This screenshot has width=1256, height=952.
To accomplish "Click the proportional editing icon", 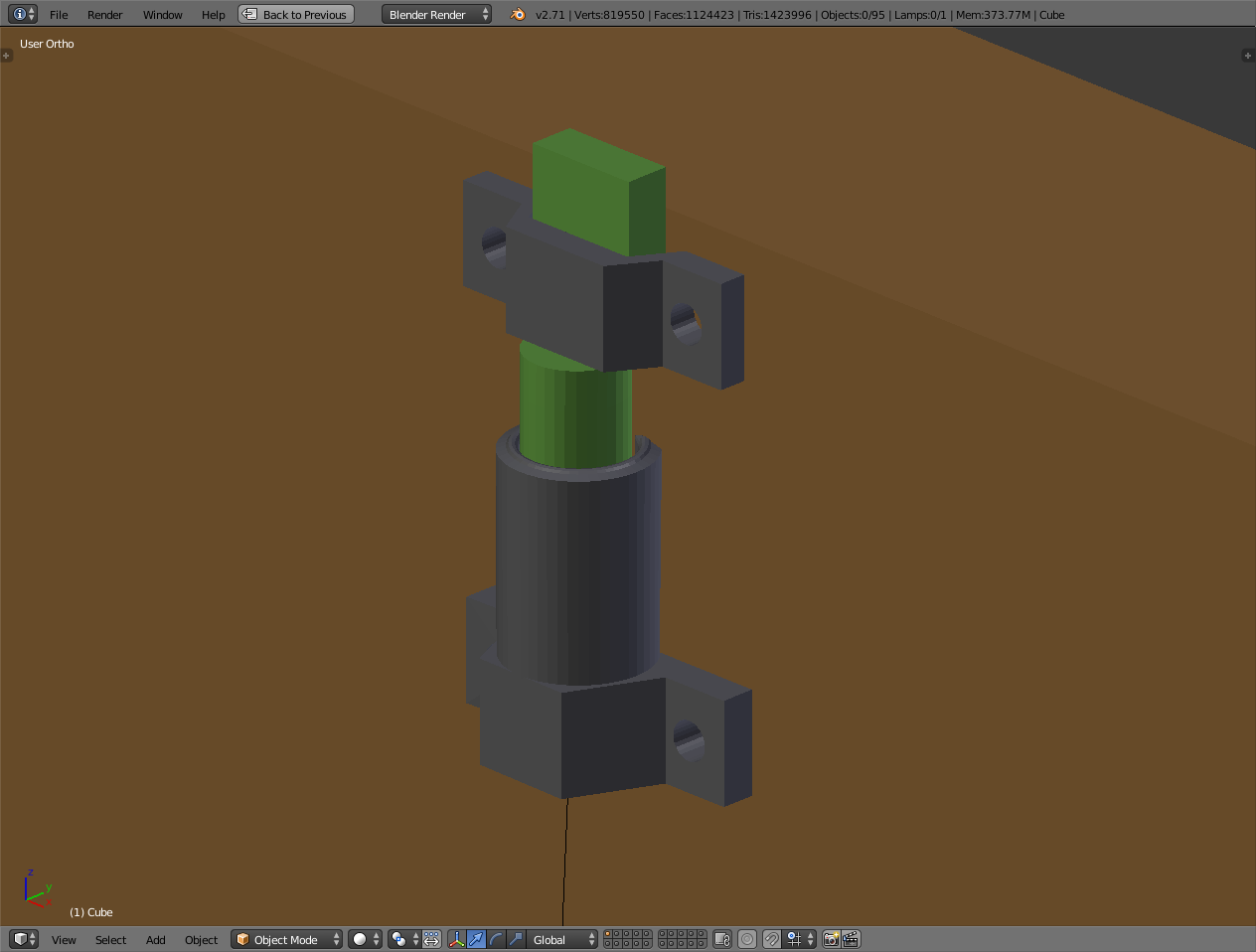I will 747,939.
